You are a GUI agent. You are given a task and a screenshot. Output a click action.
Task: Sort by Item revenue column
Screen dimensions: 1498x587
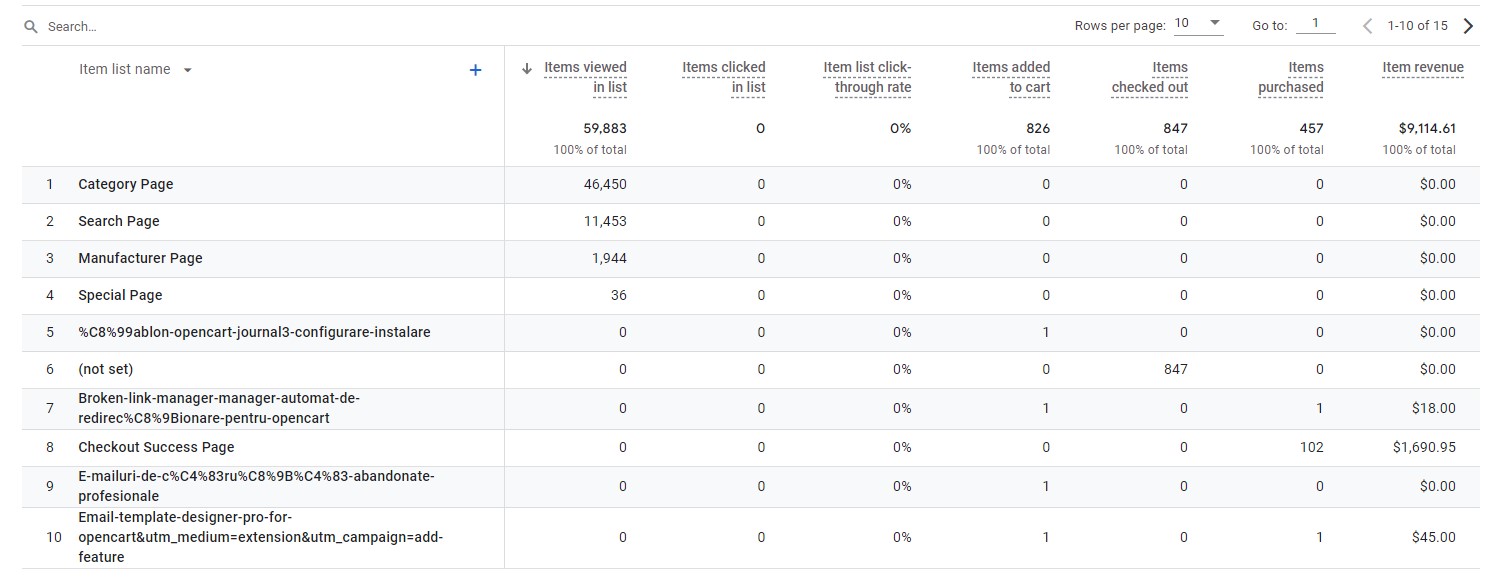pyautogui.click(x=1423, y=68)
